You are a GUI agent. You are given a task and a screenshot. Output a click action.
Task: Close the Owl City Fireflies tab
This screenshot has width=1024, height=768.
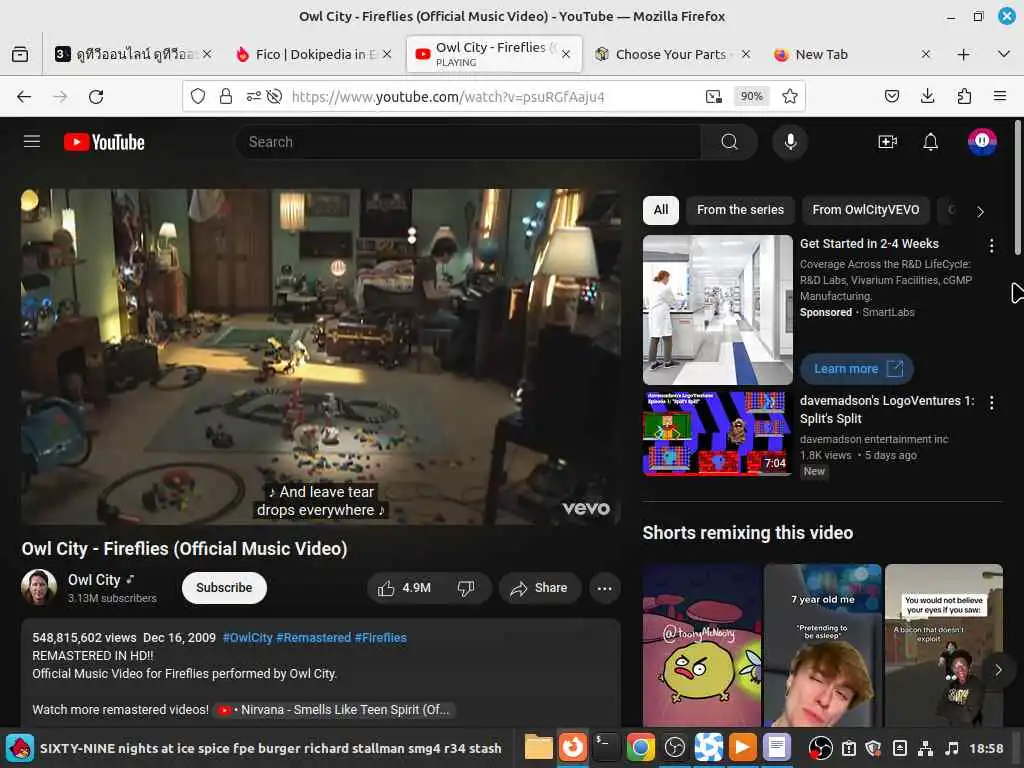click(x=566, y=54)
